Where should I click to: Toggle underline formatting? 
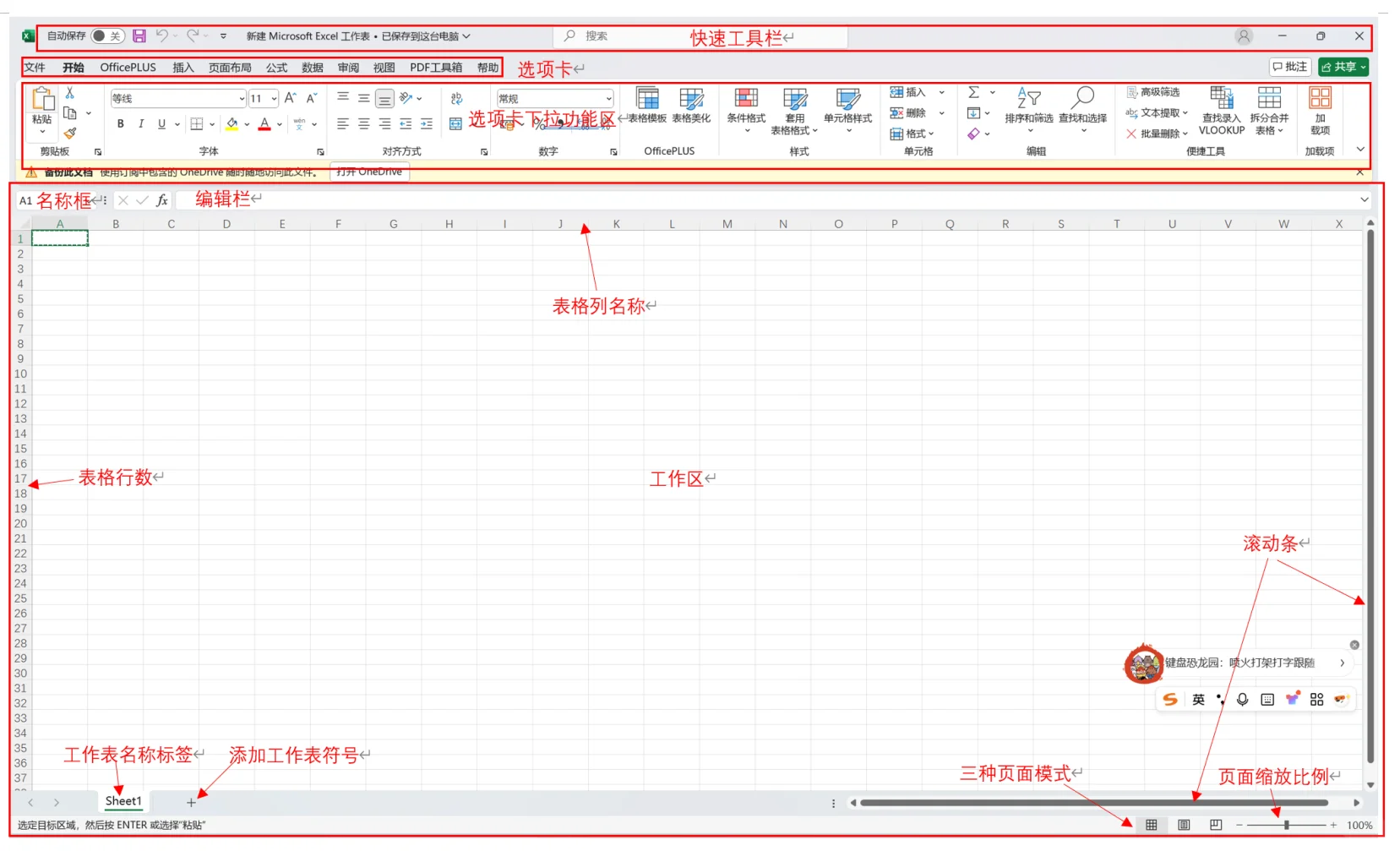click(x=161, y=124)
